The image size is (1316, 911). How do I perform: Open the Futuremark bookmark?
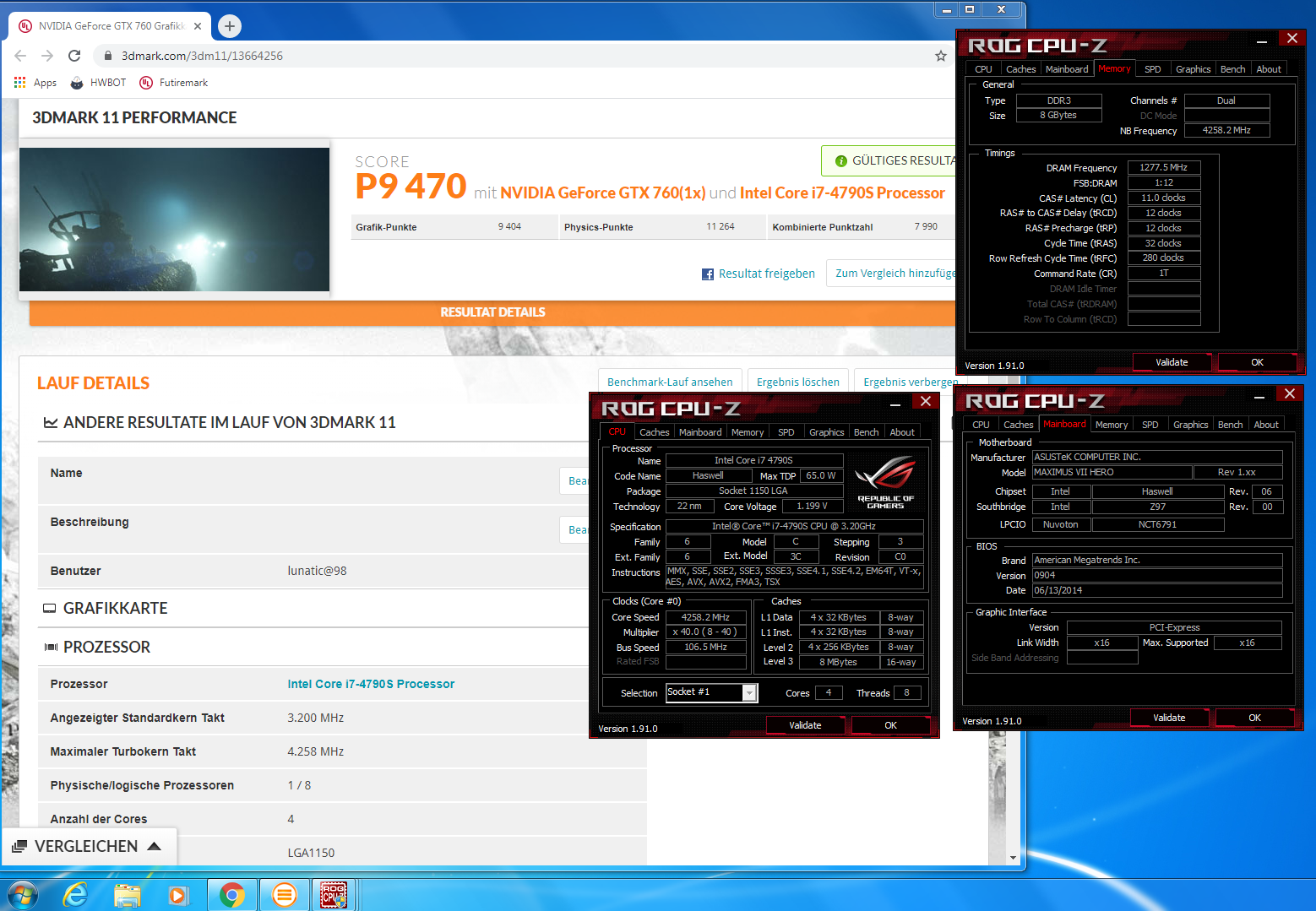pos(174,83)
